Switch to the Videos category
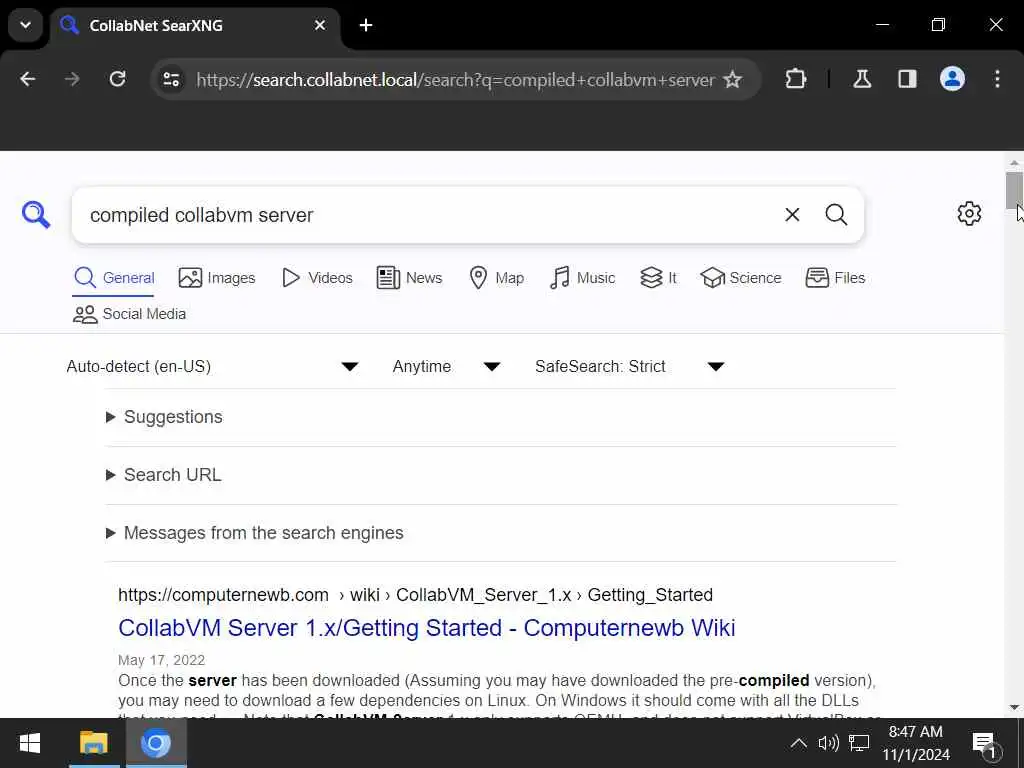This screenshot has width=1024, height=768. point(317,278)
